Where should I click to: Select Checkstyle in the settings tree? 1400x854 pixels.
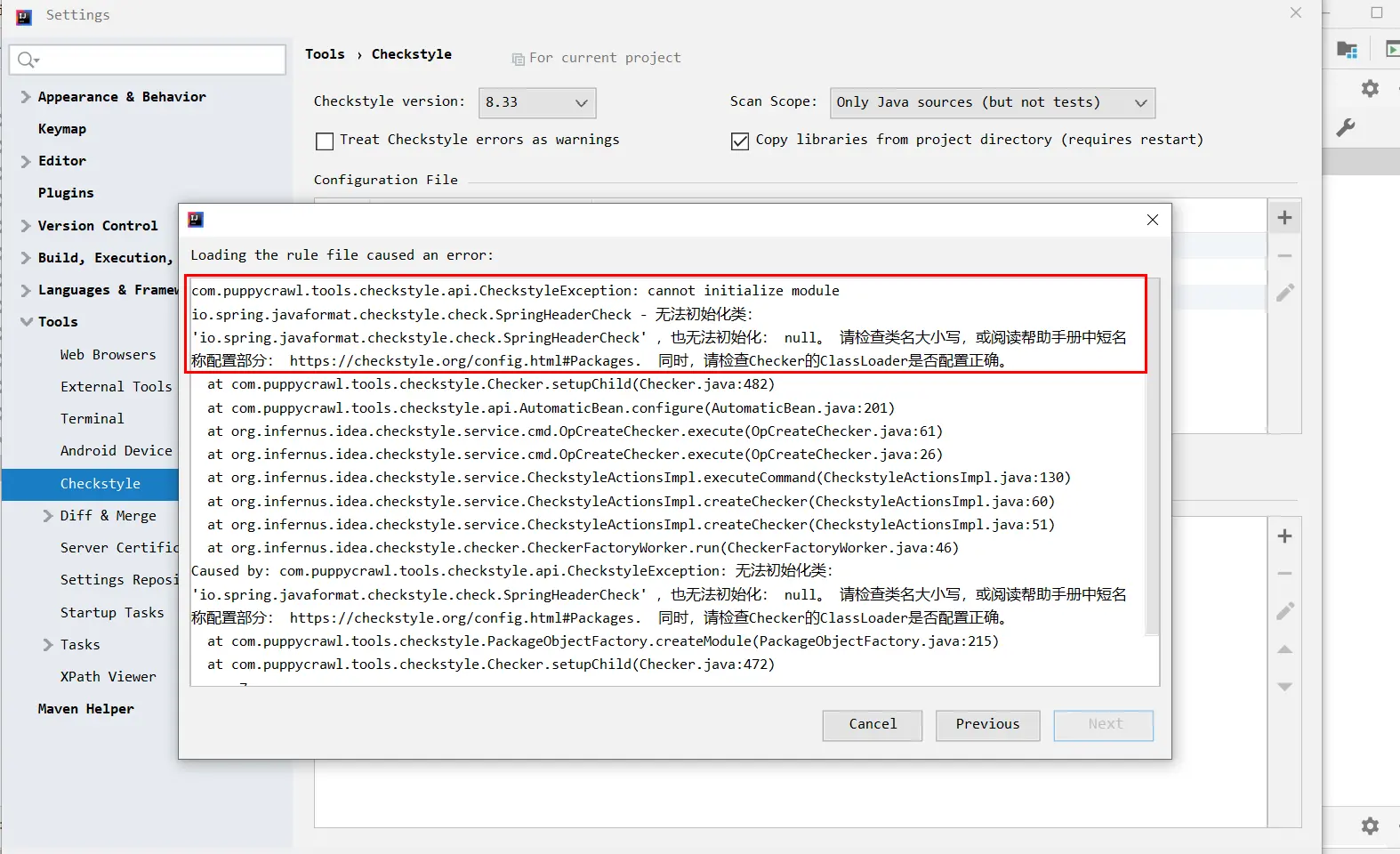[100, 484]
